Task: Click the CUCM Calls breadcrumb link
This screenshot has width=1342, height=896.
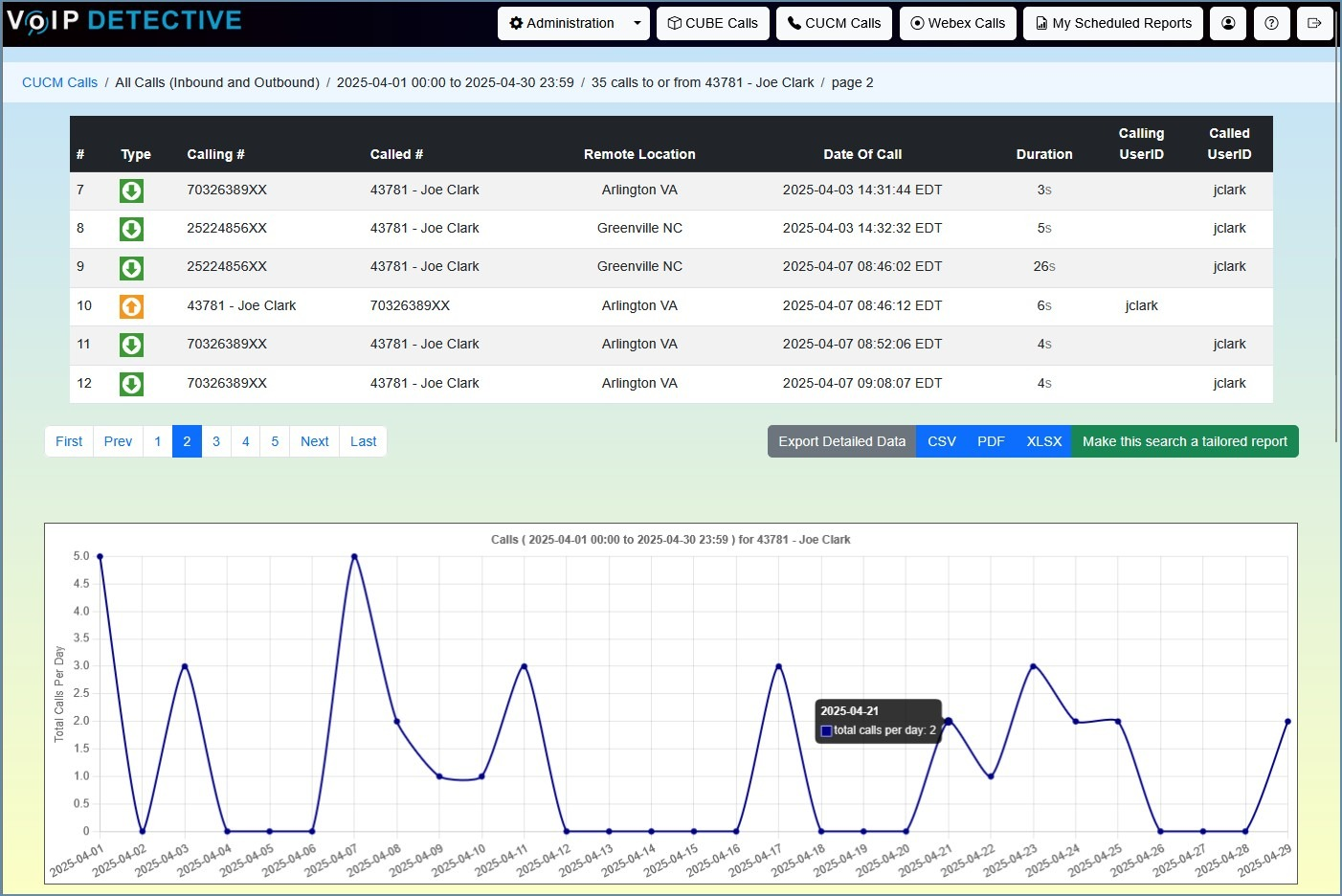Action: pos(59,82)
